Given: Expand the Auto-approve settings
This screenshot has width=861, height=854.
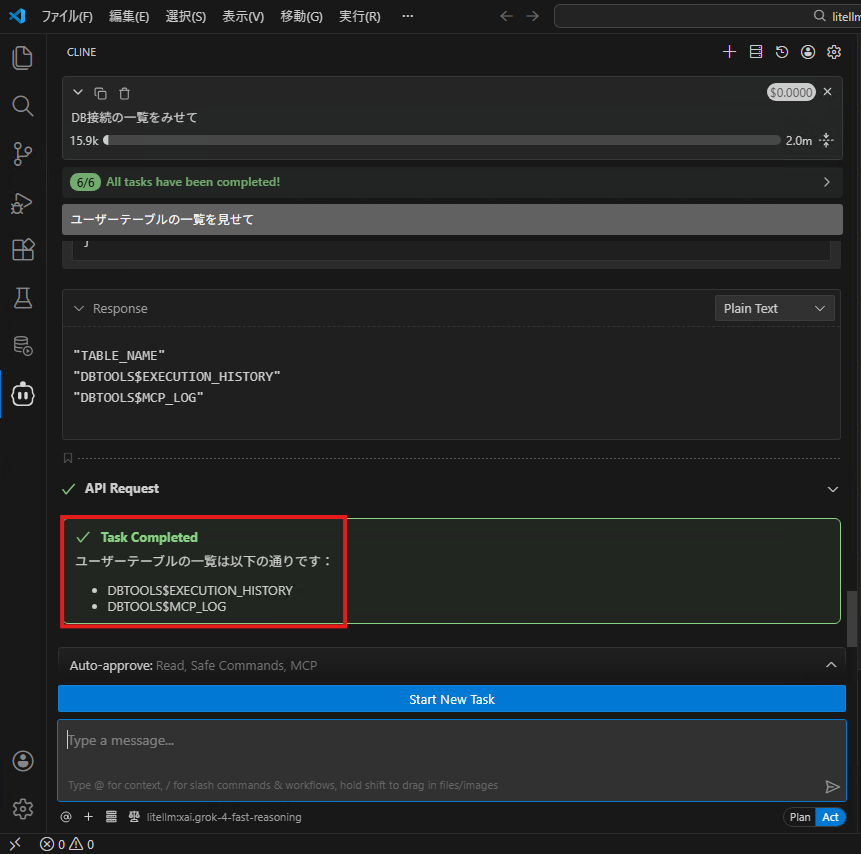Looking at the screenshot, I should click(x=831, y=665).
